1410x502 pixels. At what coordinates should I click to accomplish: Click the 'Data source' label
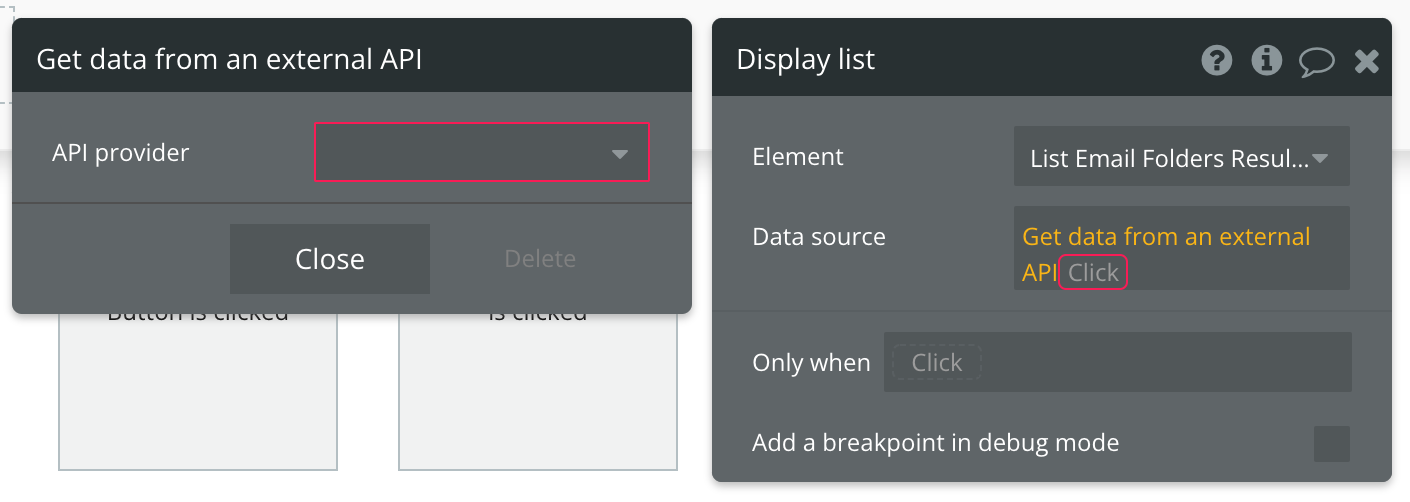click(x=819, y=237)
